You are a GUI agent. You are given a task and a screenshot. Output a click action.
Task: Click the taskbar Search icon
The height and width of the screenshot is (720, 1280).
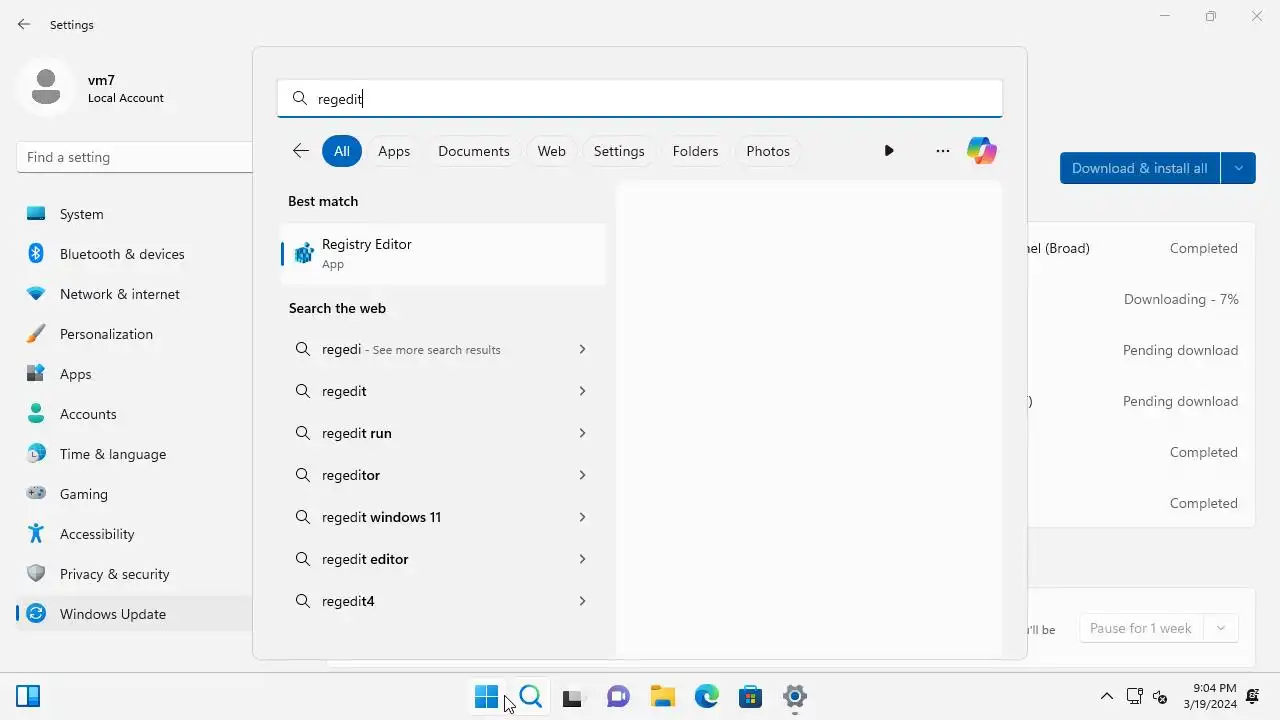(x=531, y=697)
